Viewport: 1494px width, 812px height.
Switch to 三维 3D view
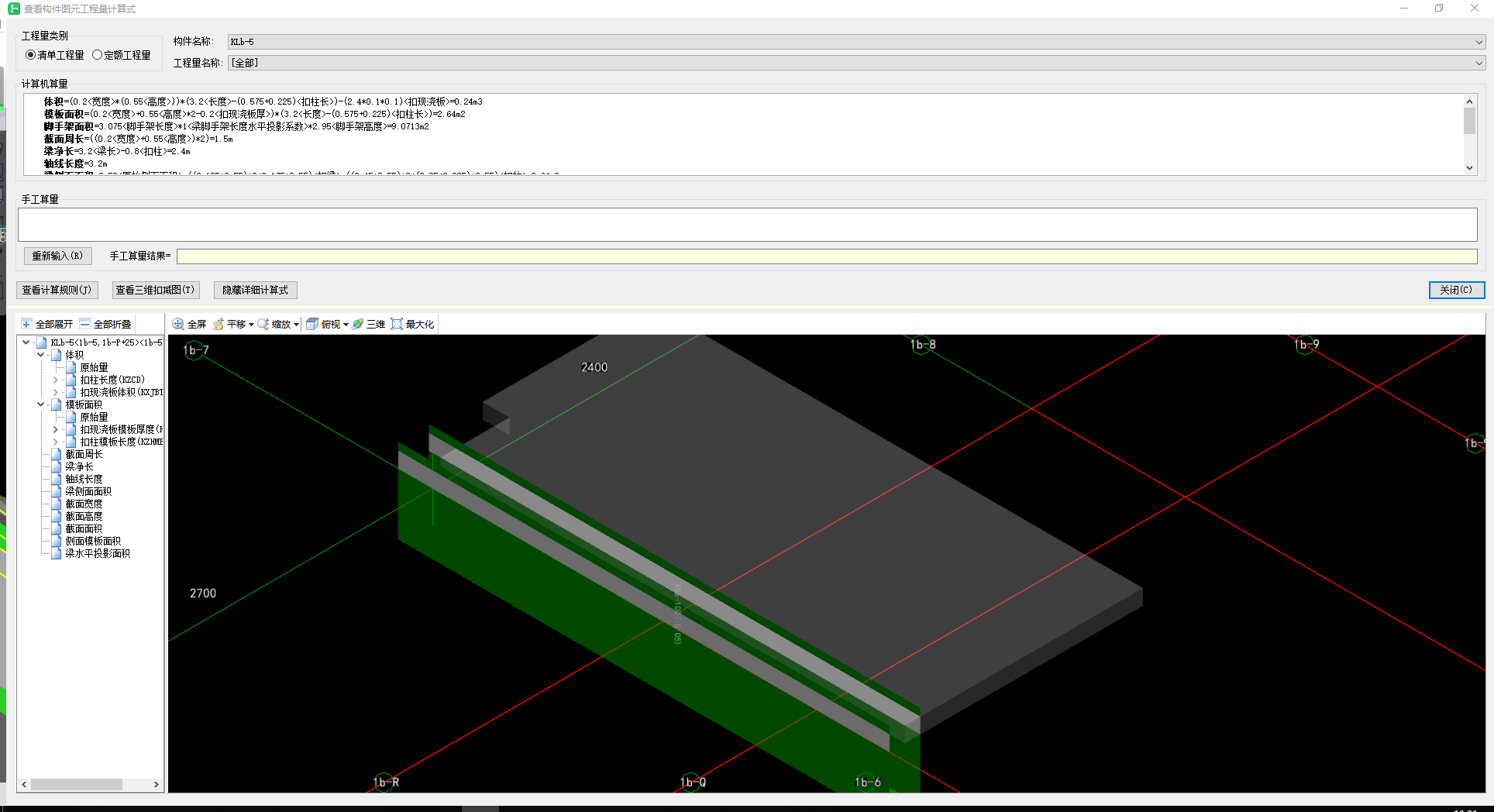[369, 324]
